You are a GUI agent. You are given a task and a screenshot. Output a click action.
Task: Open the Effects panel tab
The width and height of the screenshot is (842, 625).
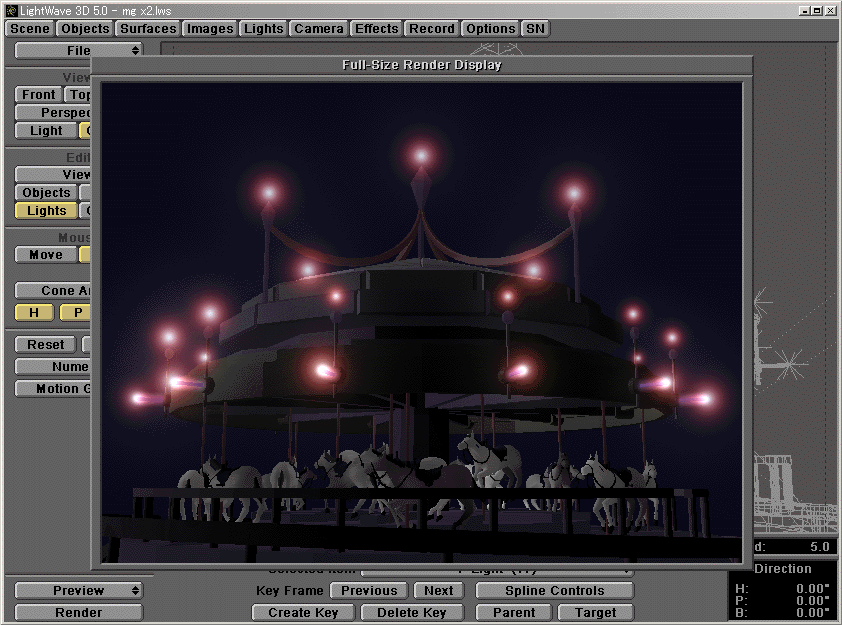tap(377, 29)
